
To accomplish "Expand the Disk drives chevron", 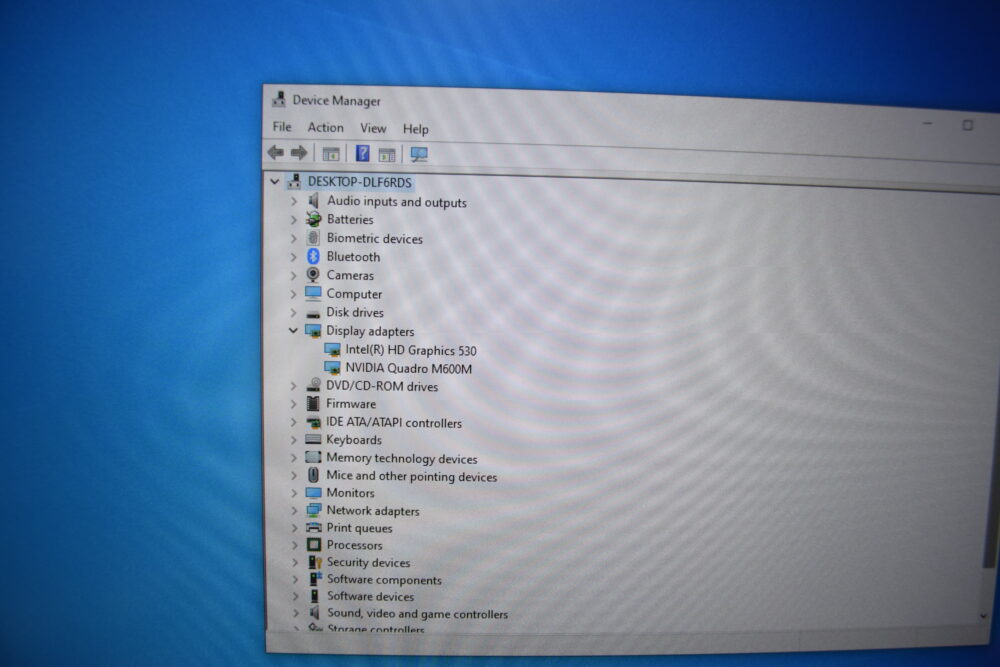I will 294,312.
